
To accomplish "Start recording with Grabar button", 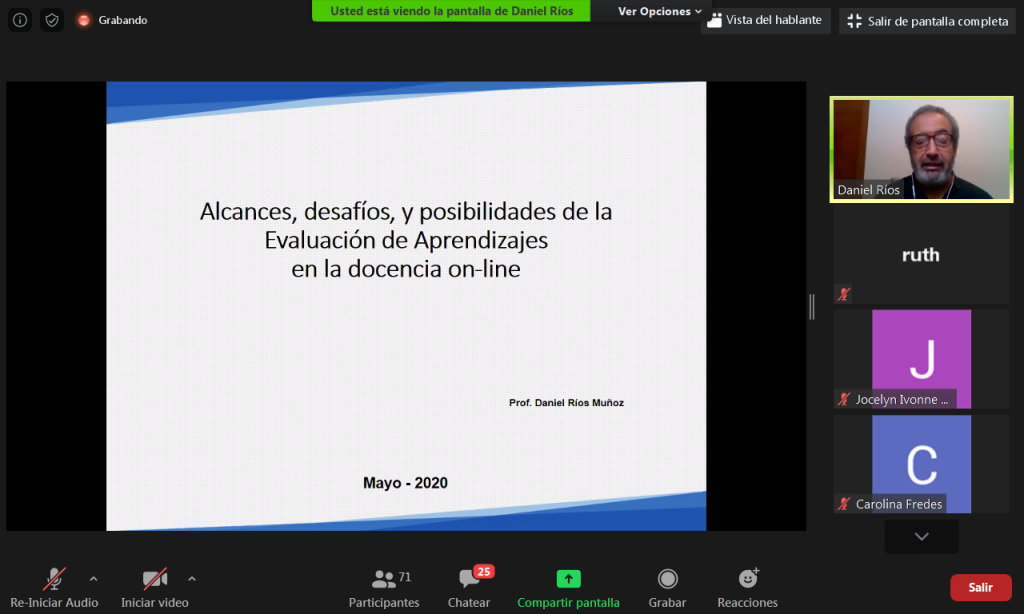I will (667, 587).
